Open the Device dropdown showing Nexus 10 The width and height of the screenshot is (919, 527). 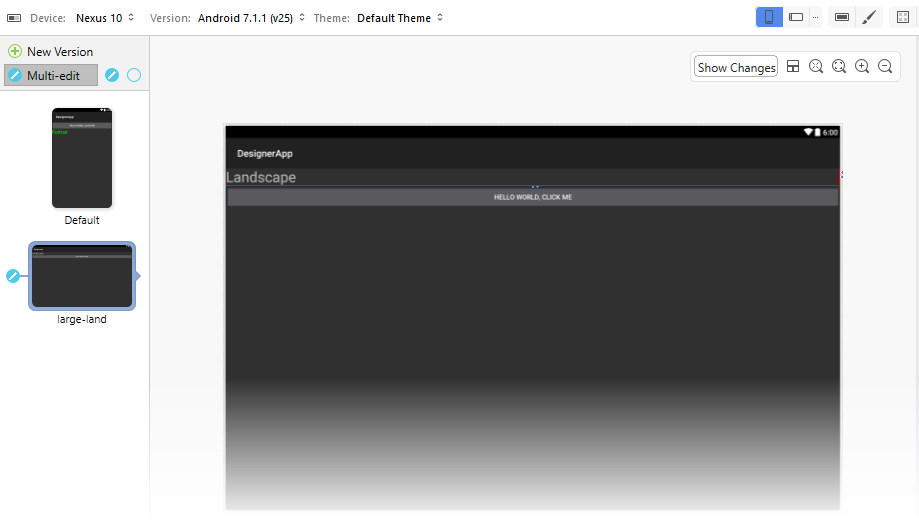coord(105,18)
